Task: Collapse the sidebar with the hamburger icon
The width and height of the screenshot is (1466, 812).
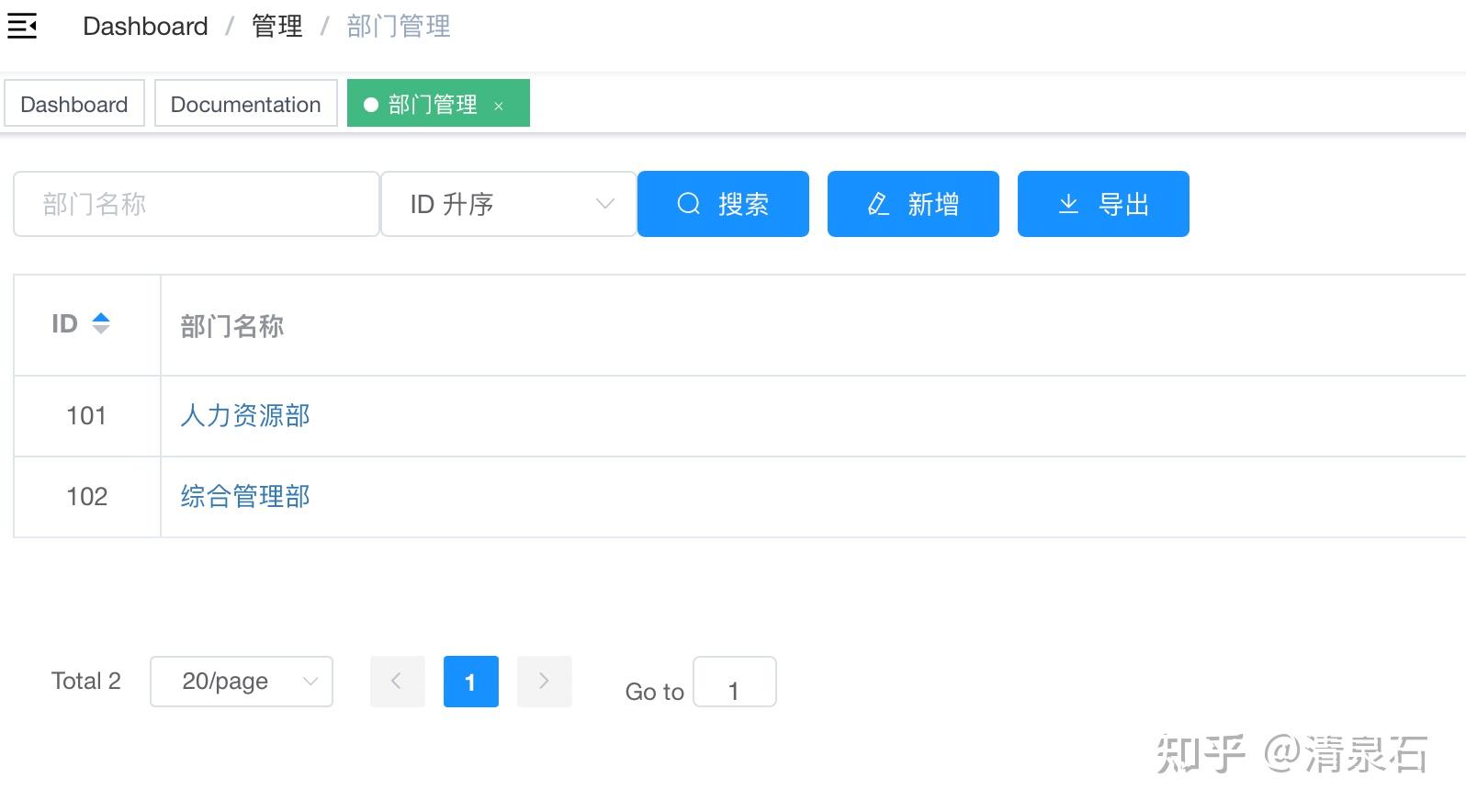Action: pyautogui.click(x=22, y=26)
